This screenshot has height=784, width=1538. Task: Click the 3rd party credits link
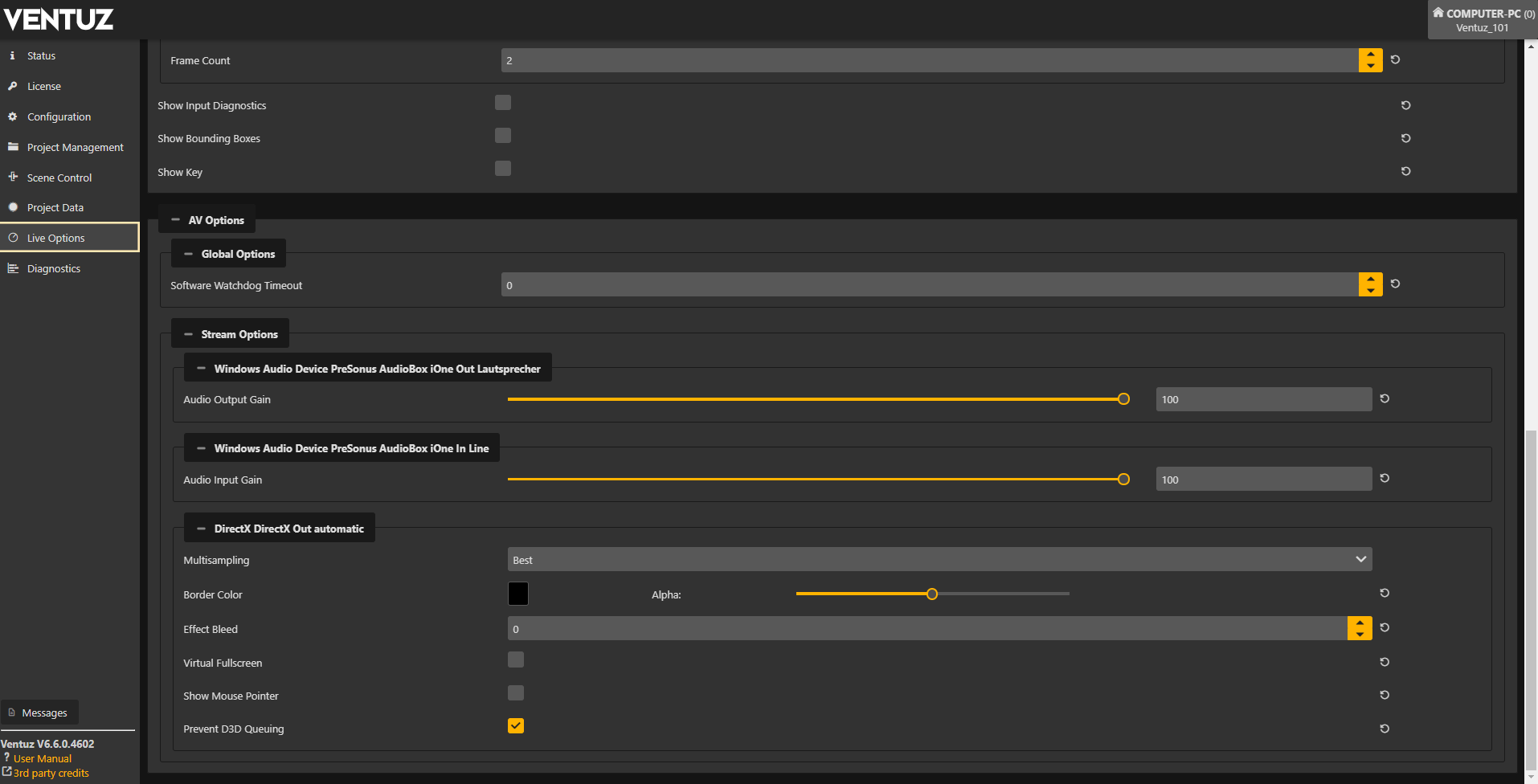click(x=51, y=773)
